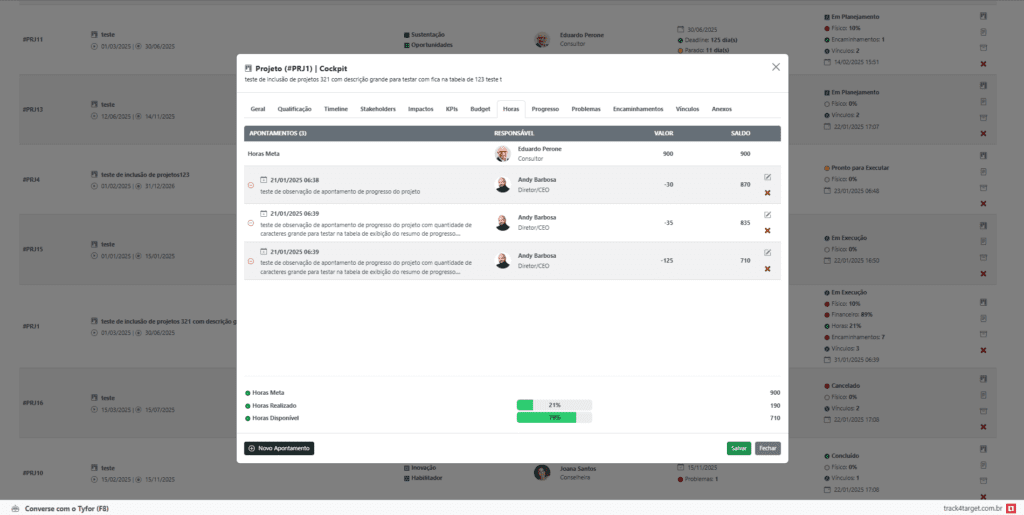Open the Budget tab

[x=480, y=108]
